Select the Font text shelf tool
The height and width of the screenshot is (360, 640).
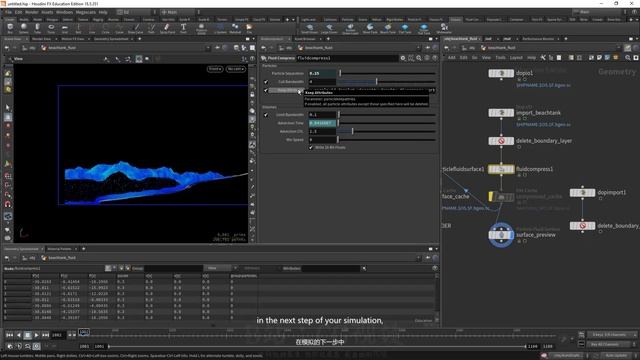coord(183,28)
